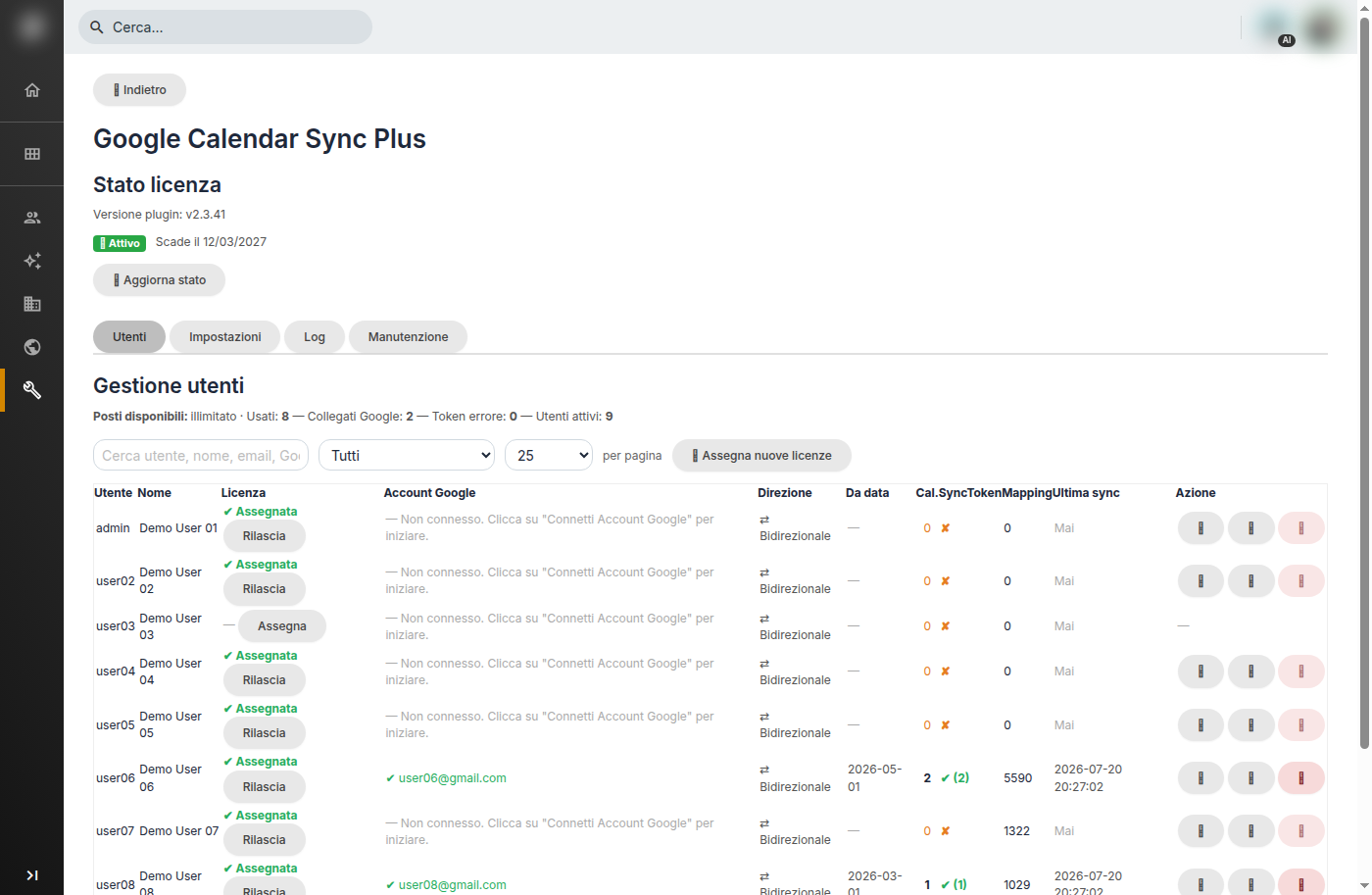Switch to the Impostazioni tab

point(225,337)
